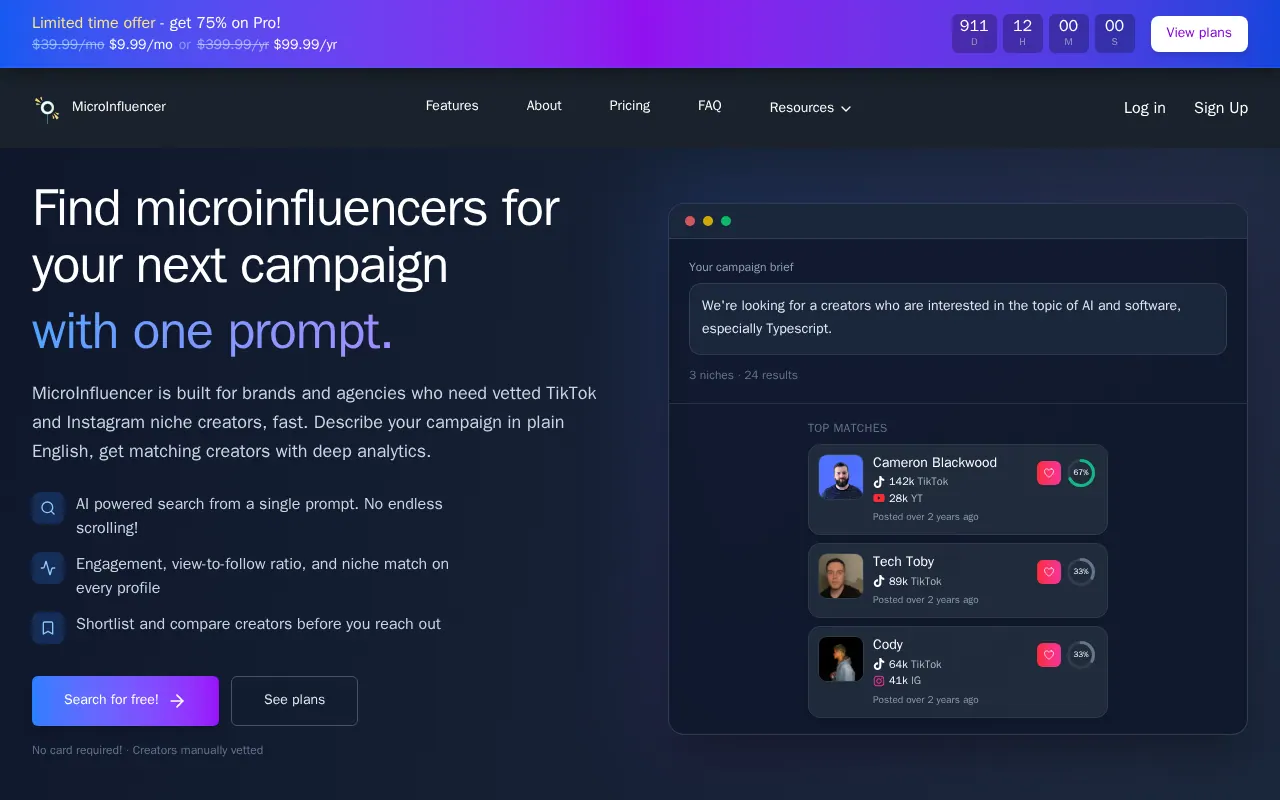Click the '$9.99/mo' price text

[141, 45]
